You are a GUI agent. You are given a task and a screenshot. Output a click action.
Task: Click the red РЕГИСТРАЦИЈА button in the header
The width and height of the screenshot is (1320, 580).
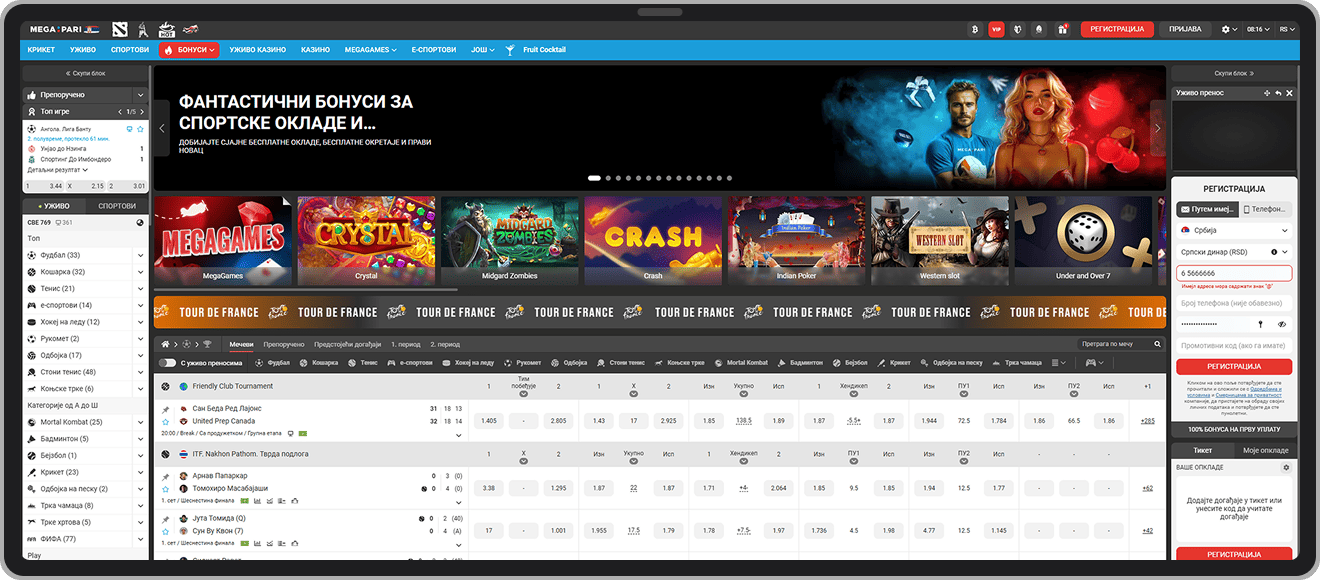1117,29
